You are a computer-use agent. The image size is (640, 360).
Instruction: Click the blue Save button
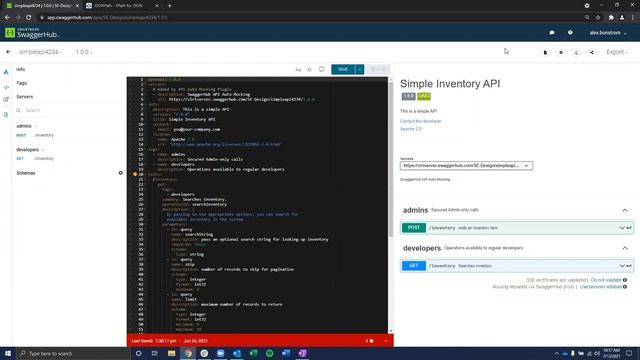(x=343, y=69)
